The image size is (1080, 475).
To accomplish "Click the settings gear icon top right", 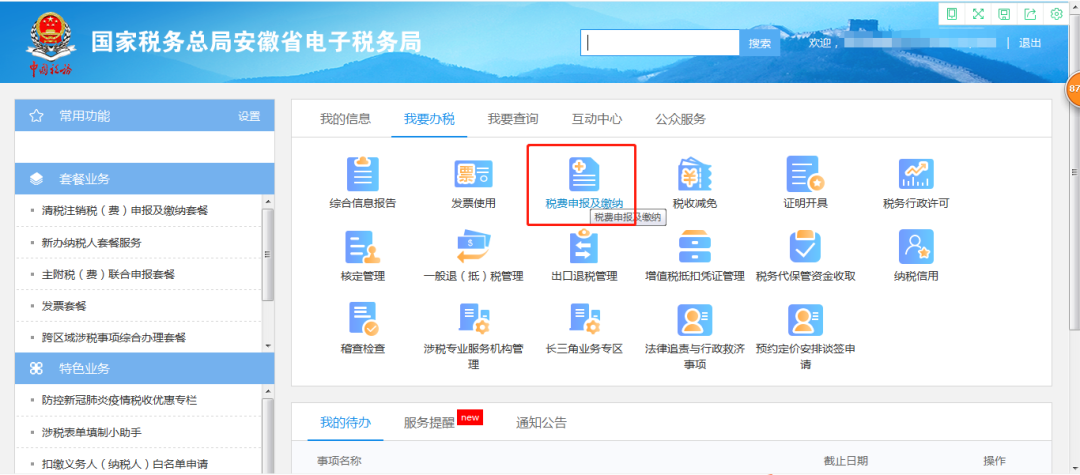I will (1056, 14).
